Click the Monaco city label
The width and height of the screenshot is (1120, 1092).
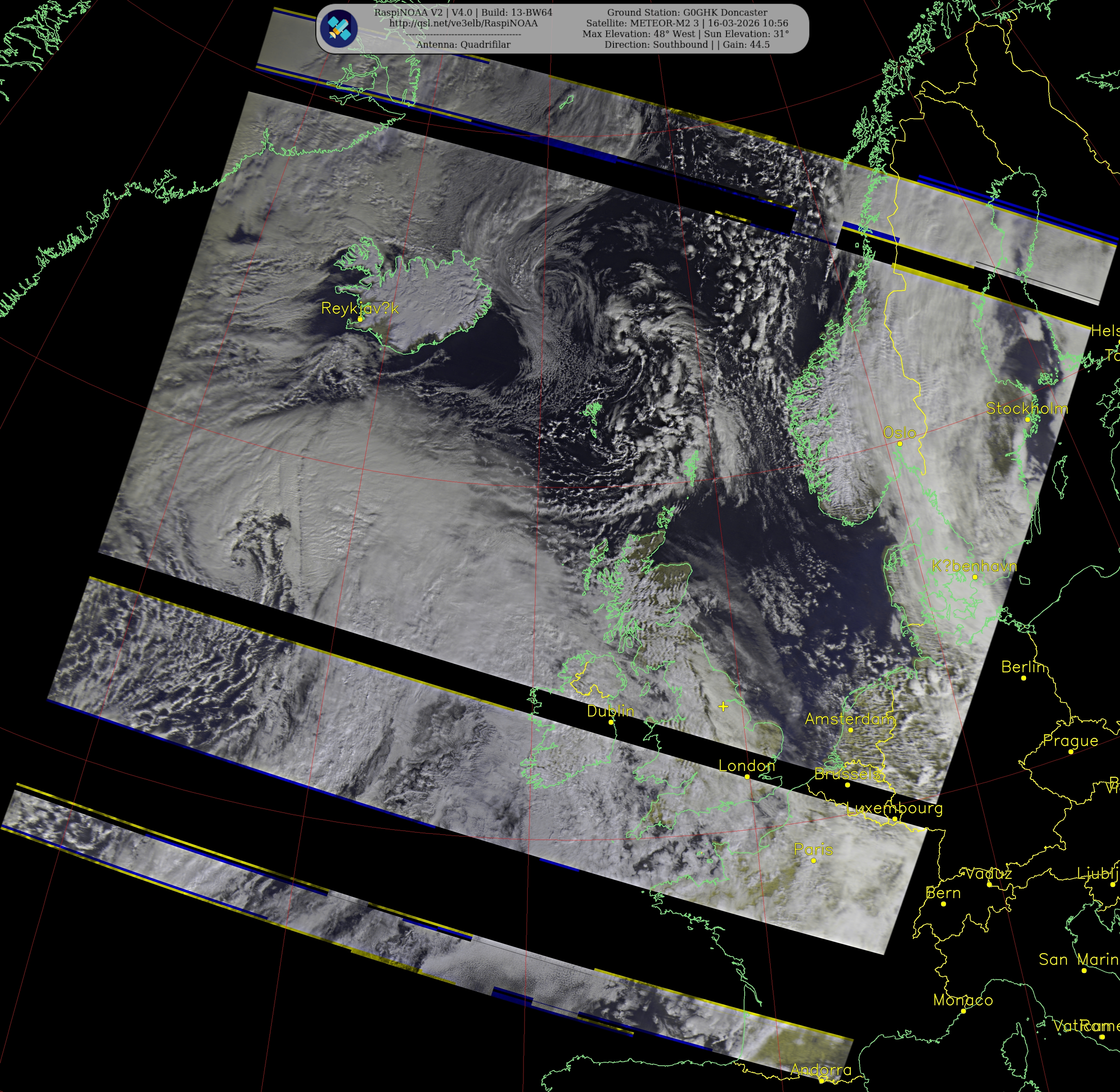pos(963,1000)
